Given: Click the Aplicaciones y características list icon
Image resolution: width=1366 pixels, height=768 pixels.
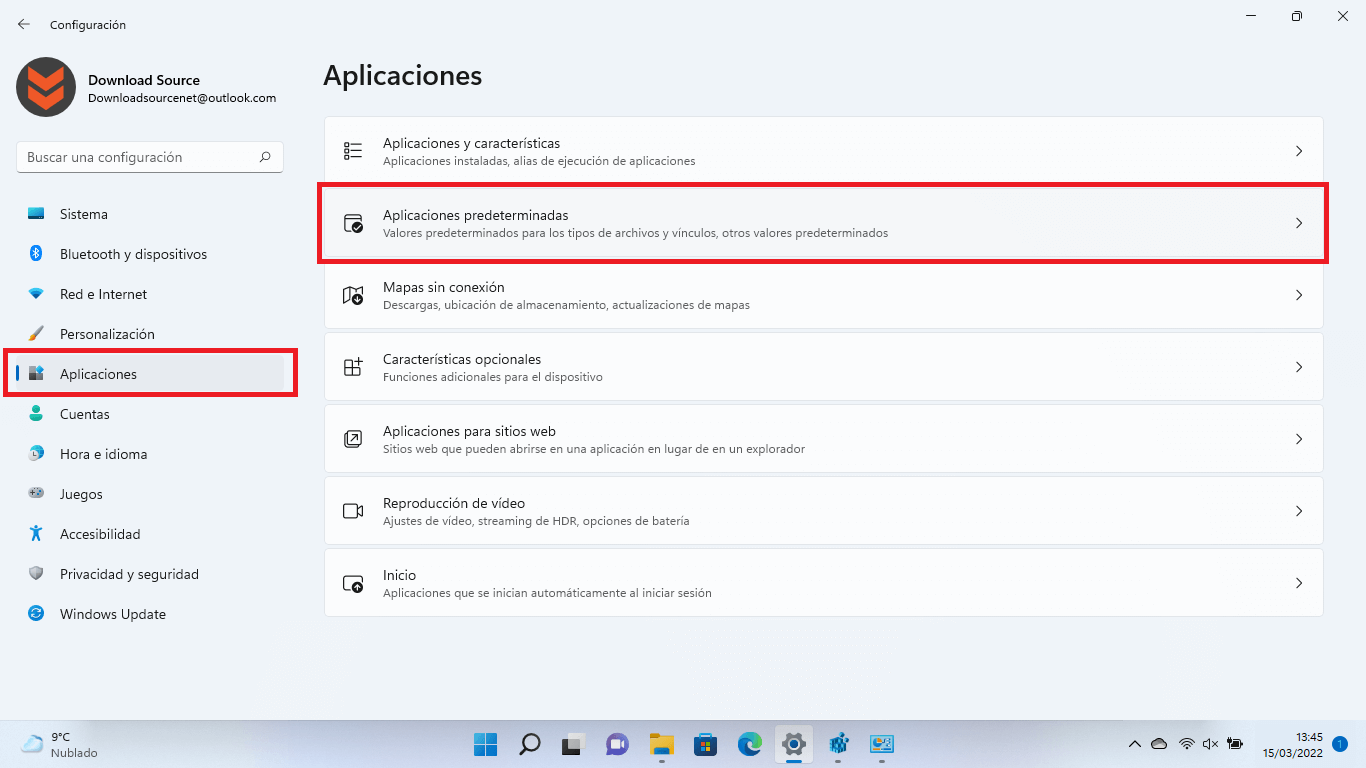Looking at the screenshot, I should point(353,151).
